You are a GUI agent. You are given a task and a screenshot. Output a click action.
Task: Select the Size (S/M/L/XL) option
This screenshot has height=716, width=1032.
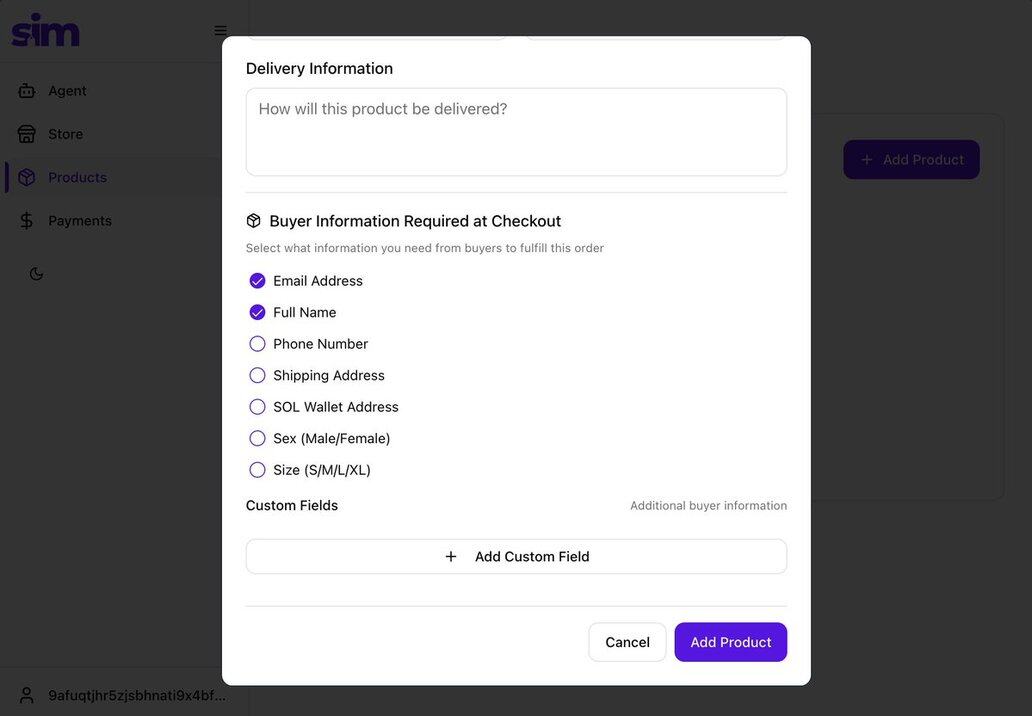point(258,470)
